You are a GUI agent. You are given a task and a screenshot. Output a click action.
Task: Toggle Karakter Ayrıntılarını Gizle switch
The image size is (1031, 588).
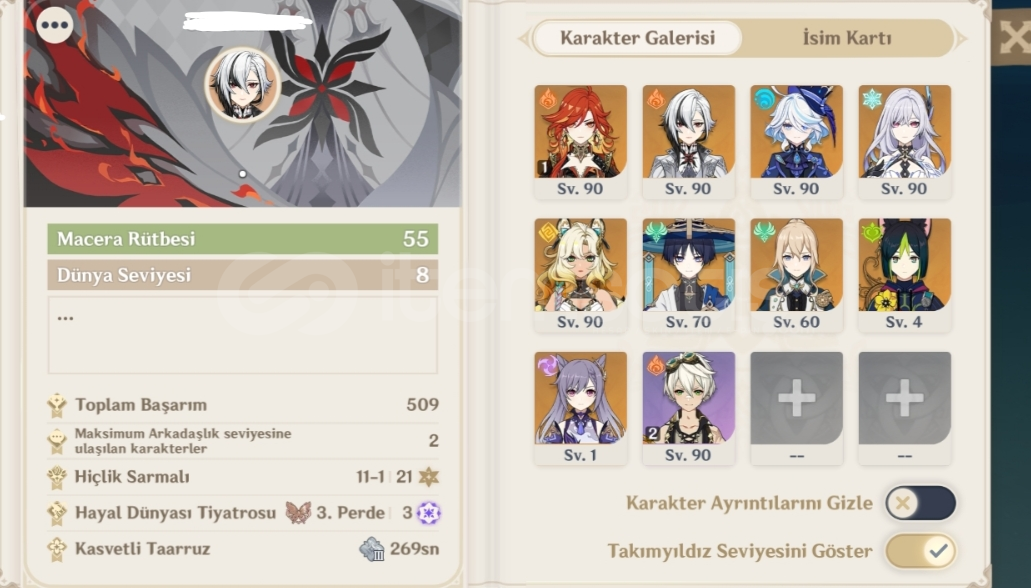920,503
